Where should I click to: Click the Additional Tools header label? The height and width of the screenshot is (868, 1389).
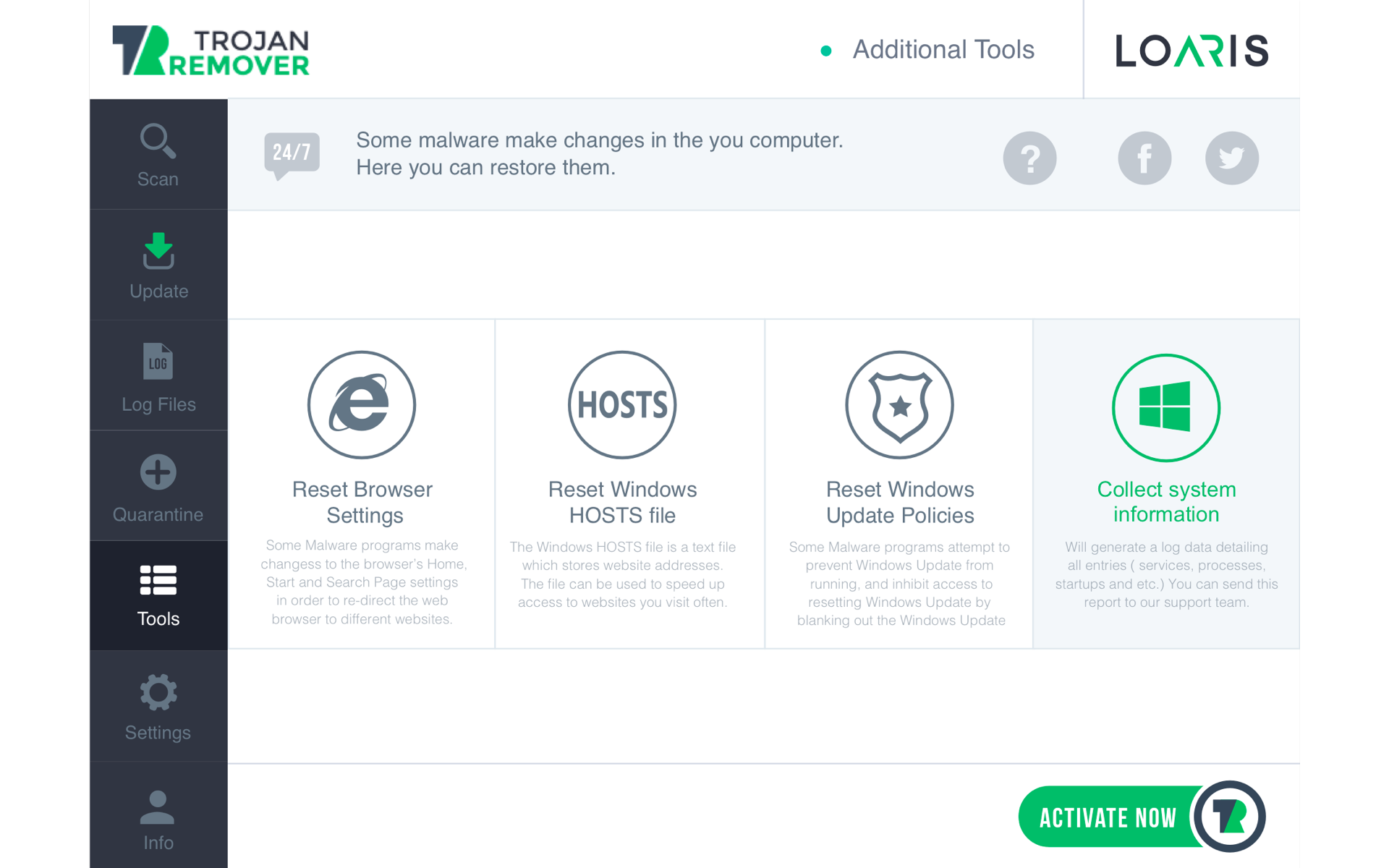(x=943, y=50)
